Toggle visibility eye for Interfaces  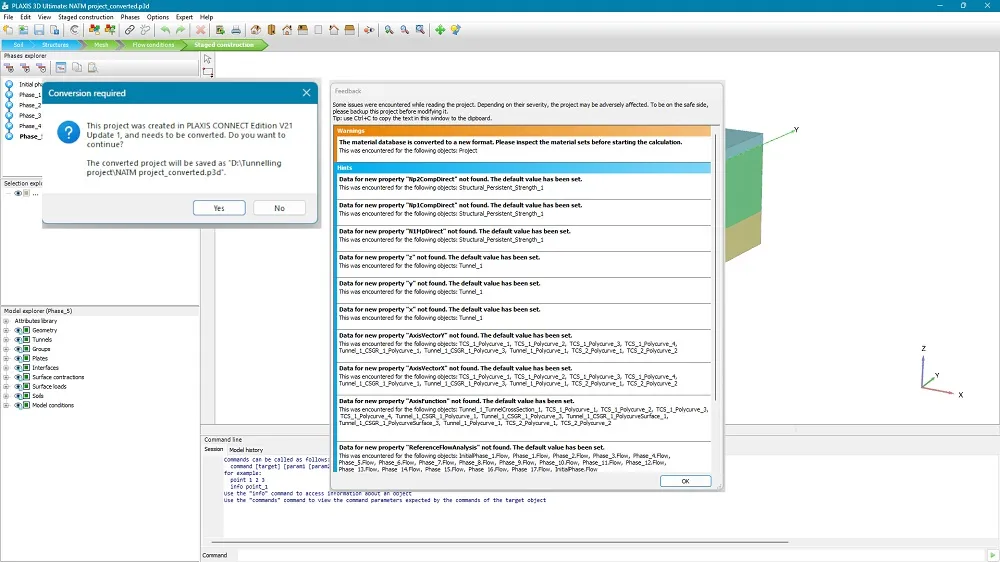click(x=18, y=368)
